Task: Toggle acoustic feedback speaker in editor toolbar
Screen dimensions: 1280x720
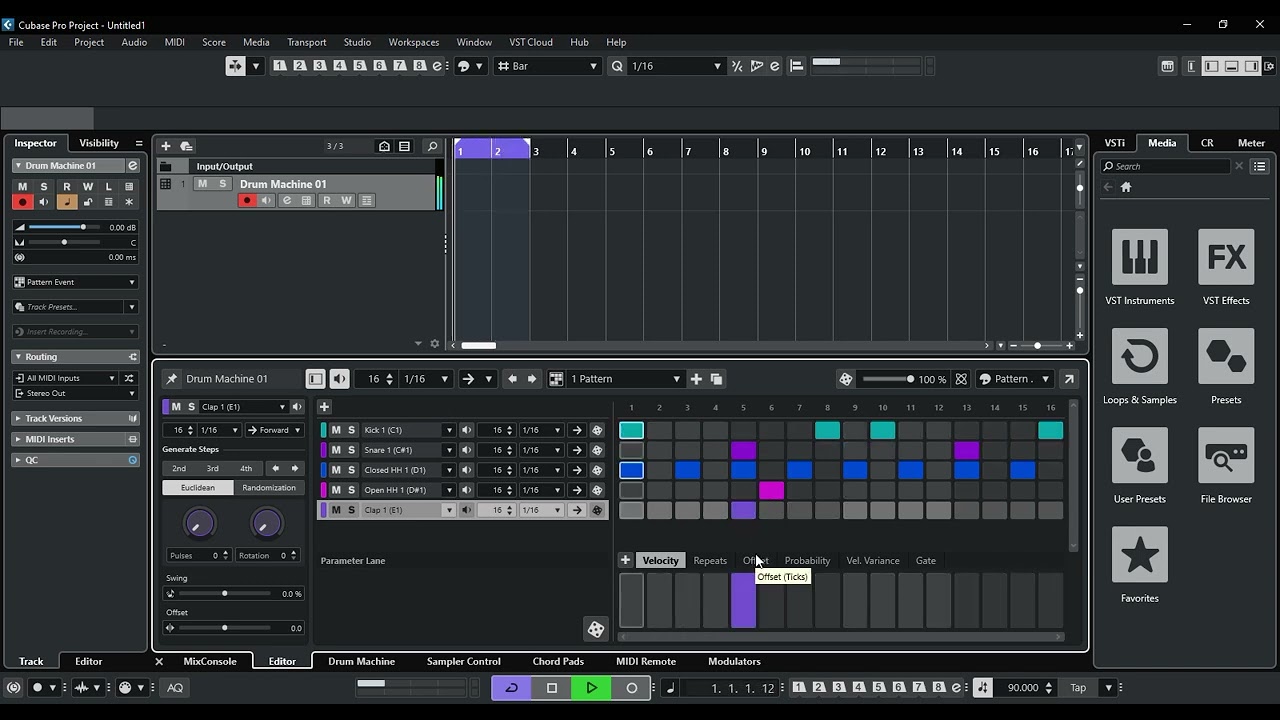Action: click(340, 379)
